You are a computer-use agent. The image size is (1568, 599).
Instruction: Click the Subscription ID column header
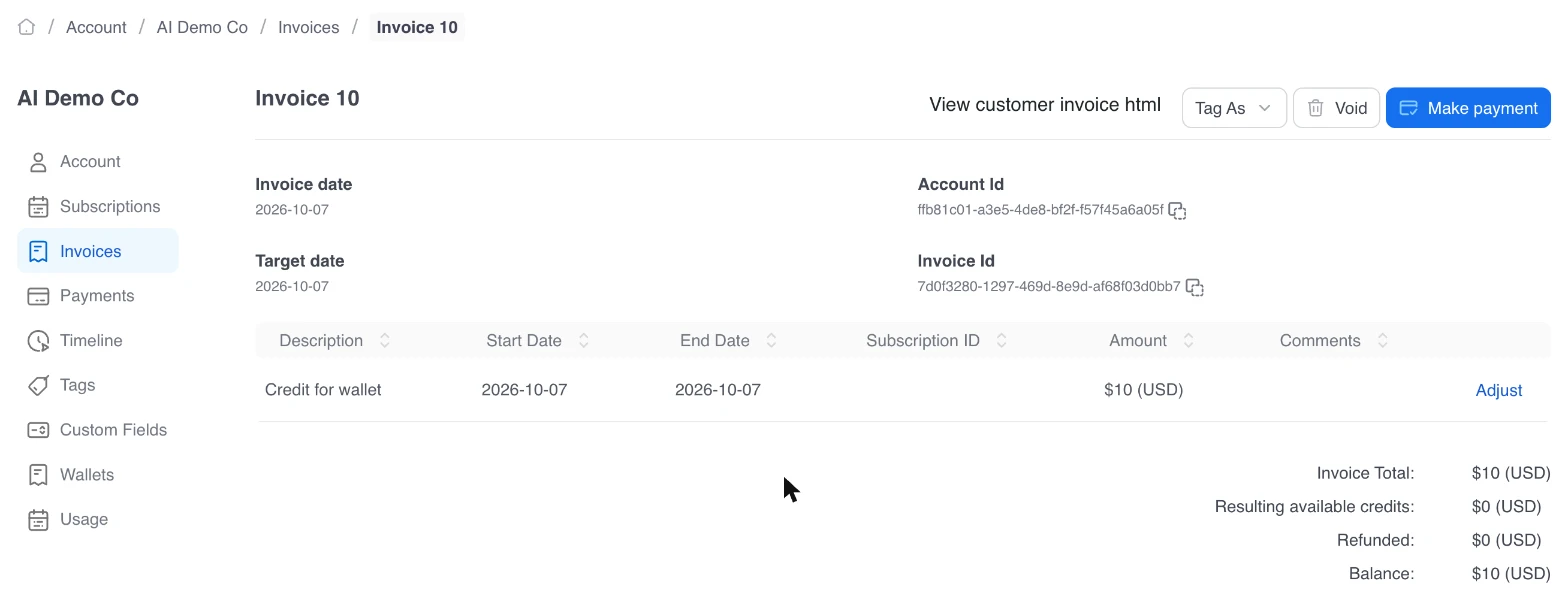click(x=923, y=341)
